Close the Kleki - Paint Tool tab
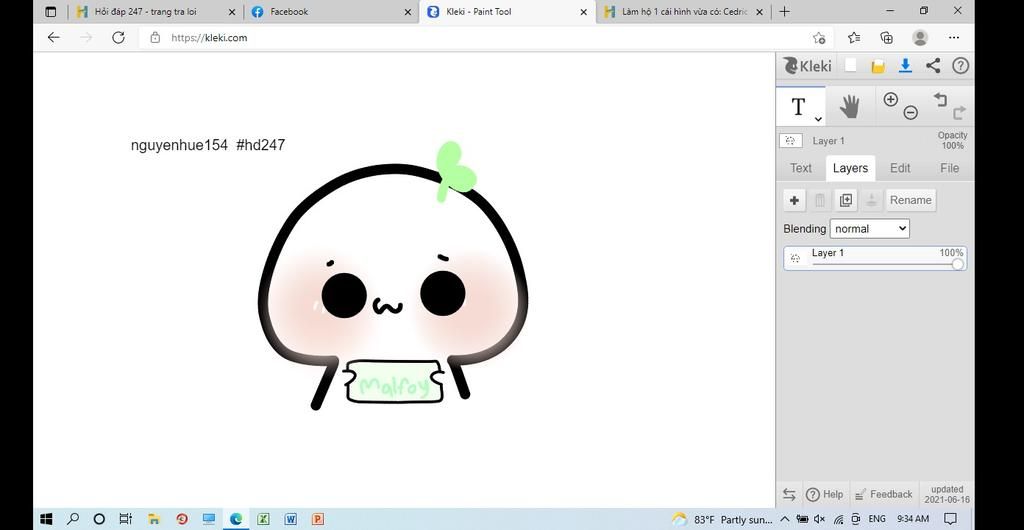 click(583, 12)
